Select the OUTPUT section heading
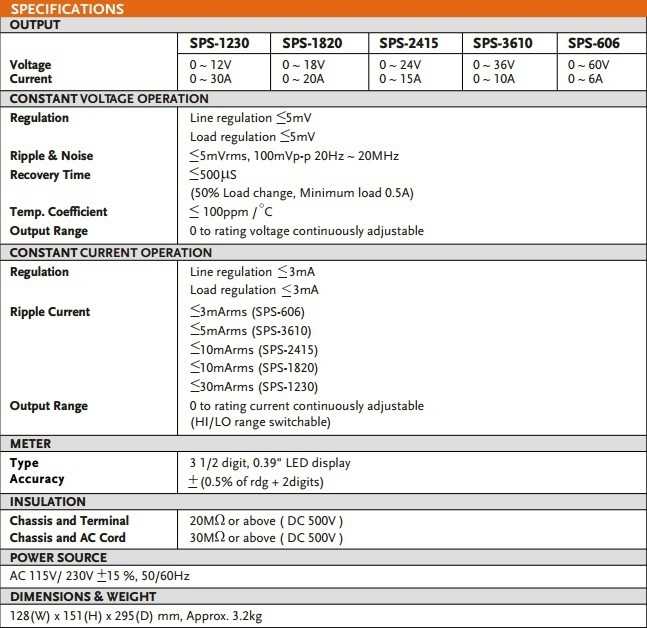Image resolution: width=647 pixels, height=628 pixels. point(35,25)
